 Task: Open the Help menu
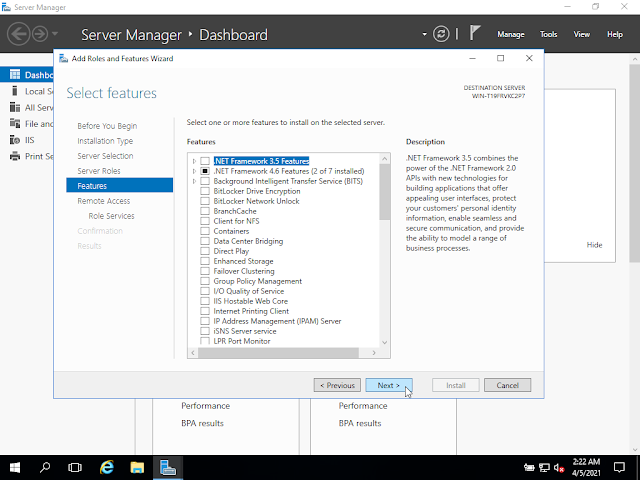click(x=615, y=34)
